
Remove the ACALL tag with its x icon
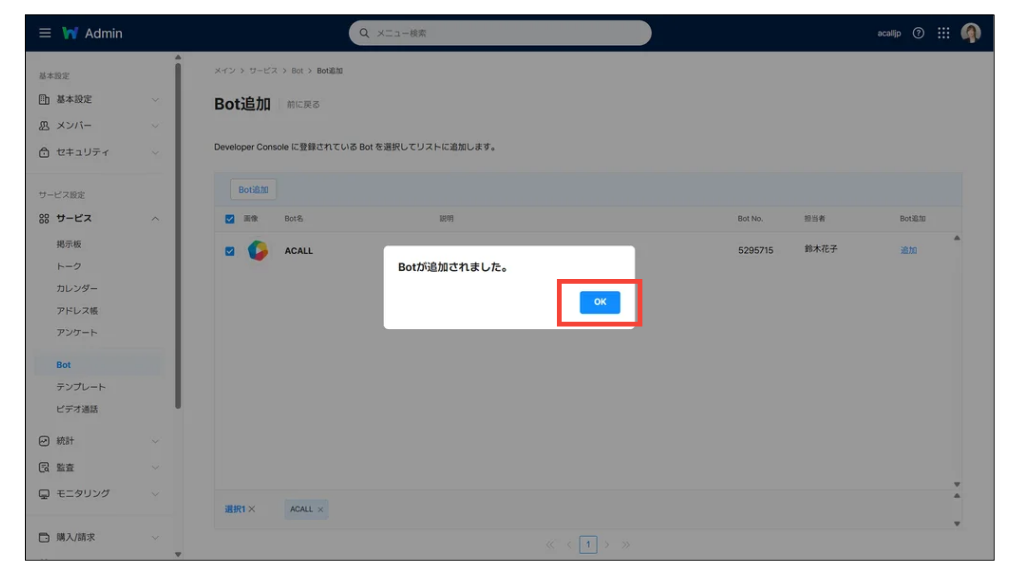pos(320,509)
